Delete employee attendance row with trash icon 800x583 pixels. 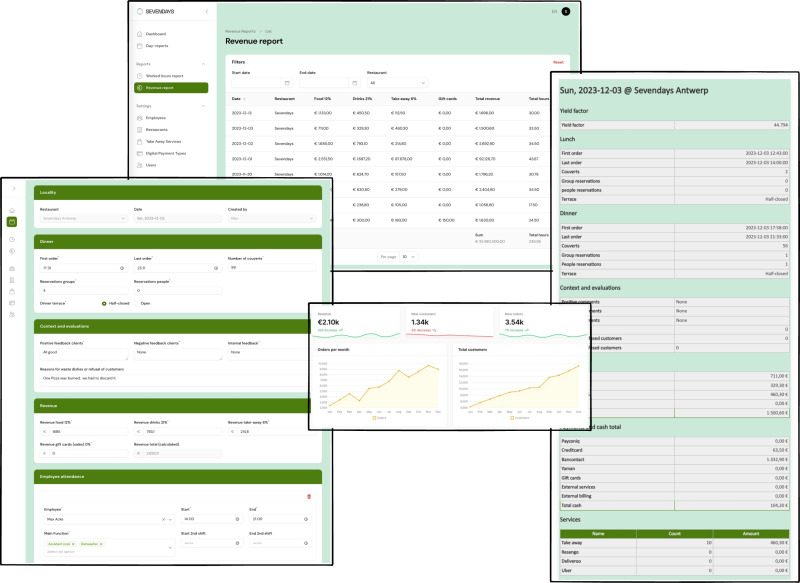click(x=309, y=496)
